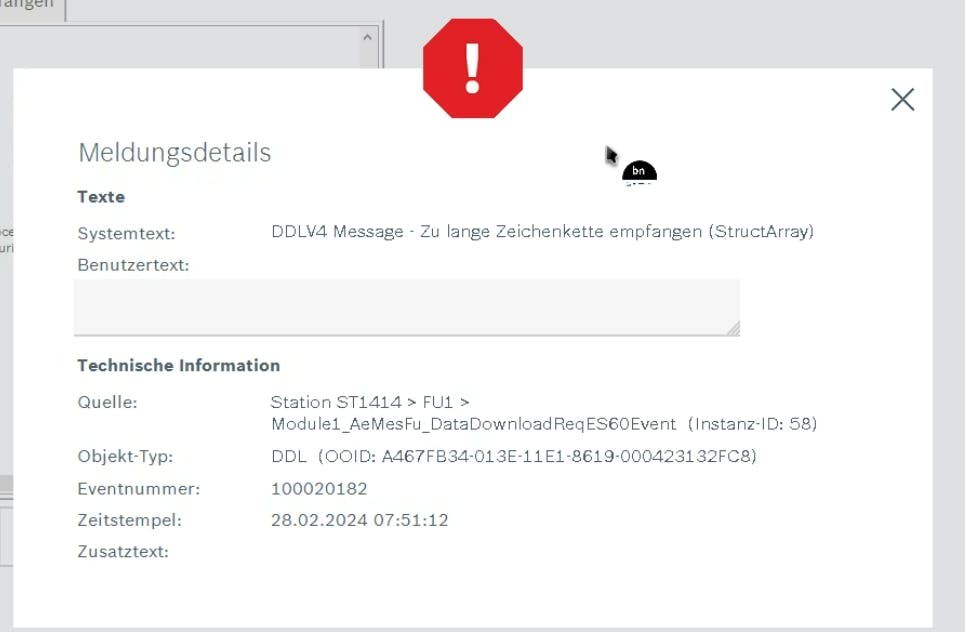
Task: Click the DDLV4 Message system text
Action: [x=542, y=232]
